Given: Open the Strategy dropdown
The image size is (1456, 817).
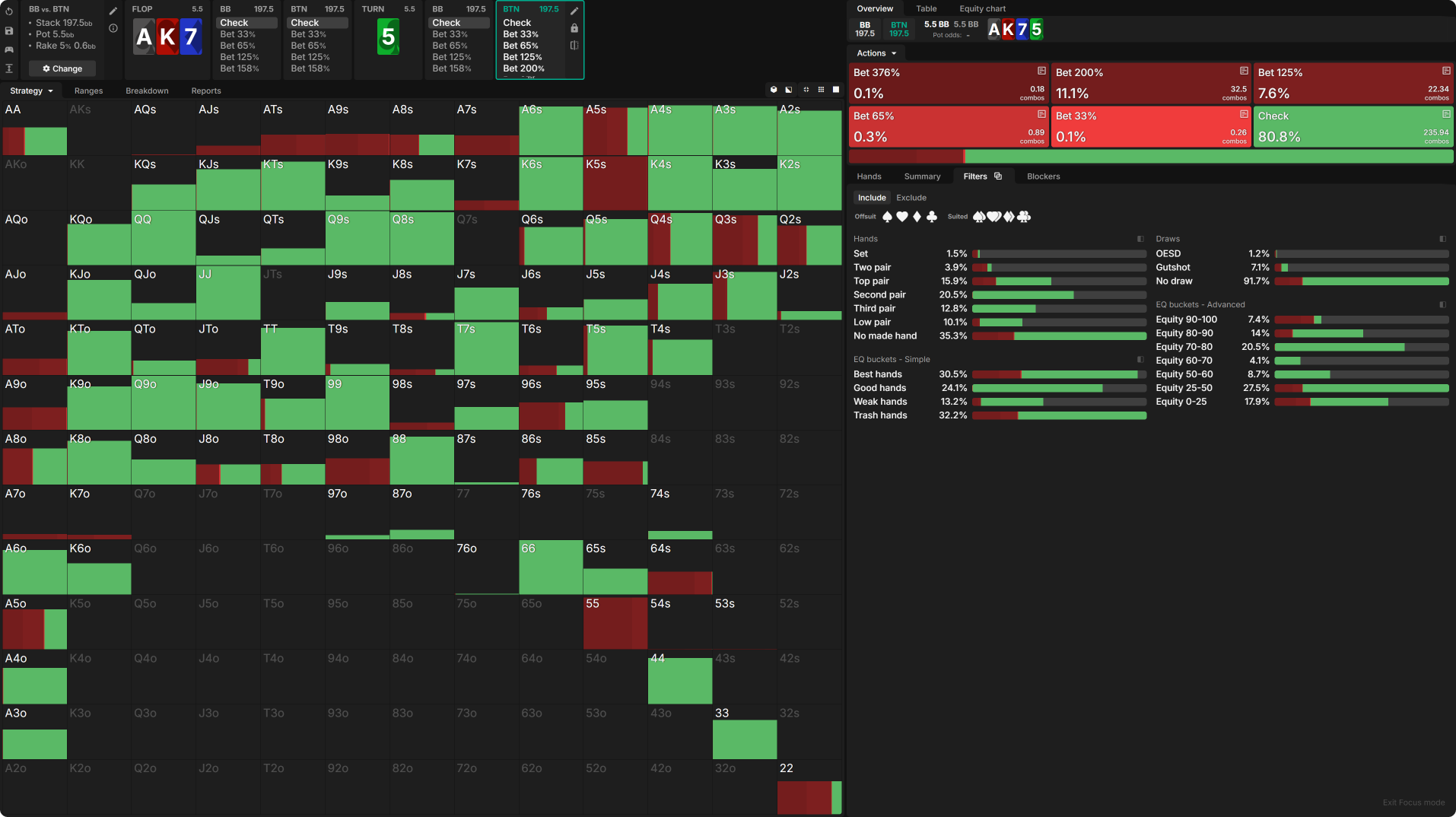Looking at the screenshot, I should pos(32,91).
